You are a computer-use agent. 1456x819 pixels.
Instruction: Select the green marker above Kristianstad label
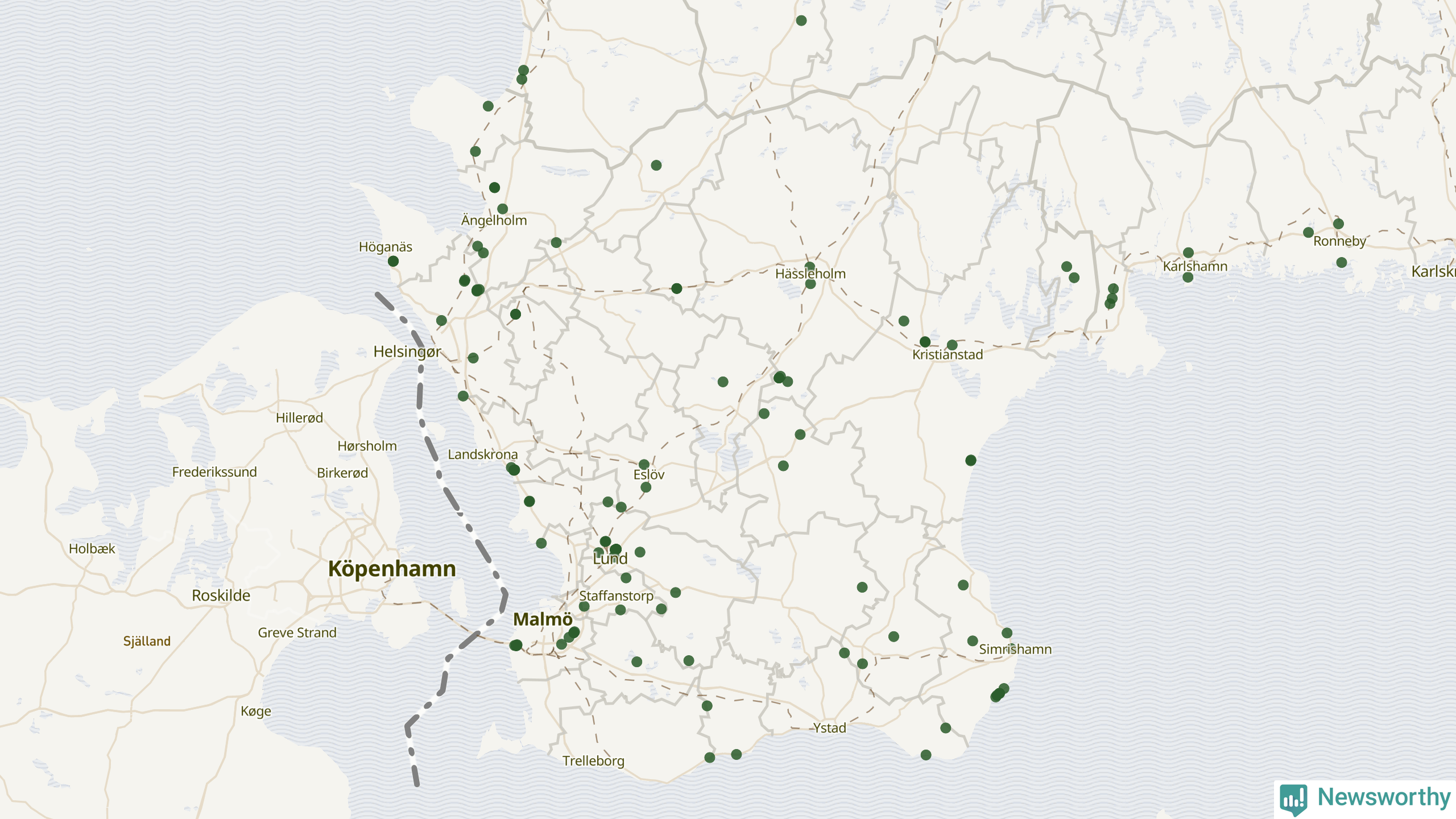[925, 342]
